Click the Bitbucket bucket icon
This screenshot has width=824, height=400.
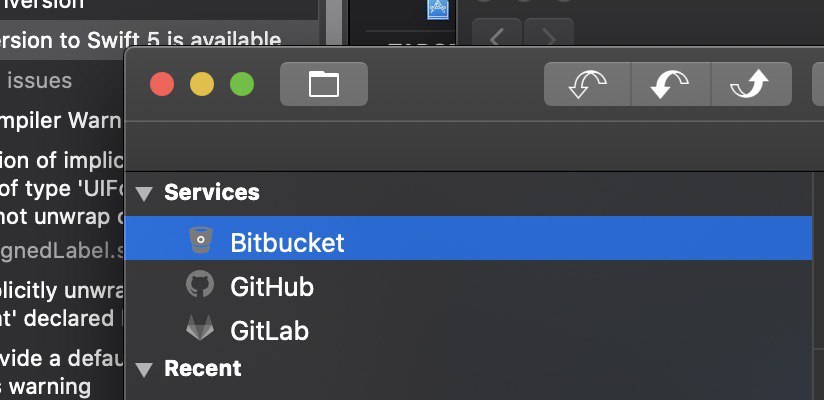[200, 240]
